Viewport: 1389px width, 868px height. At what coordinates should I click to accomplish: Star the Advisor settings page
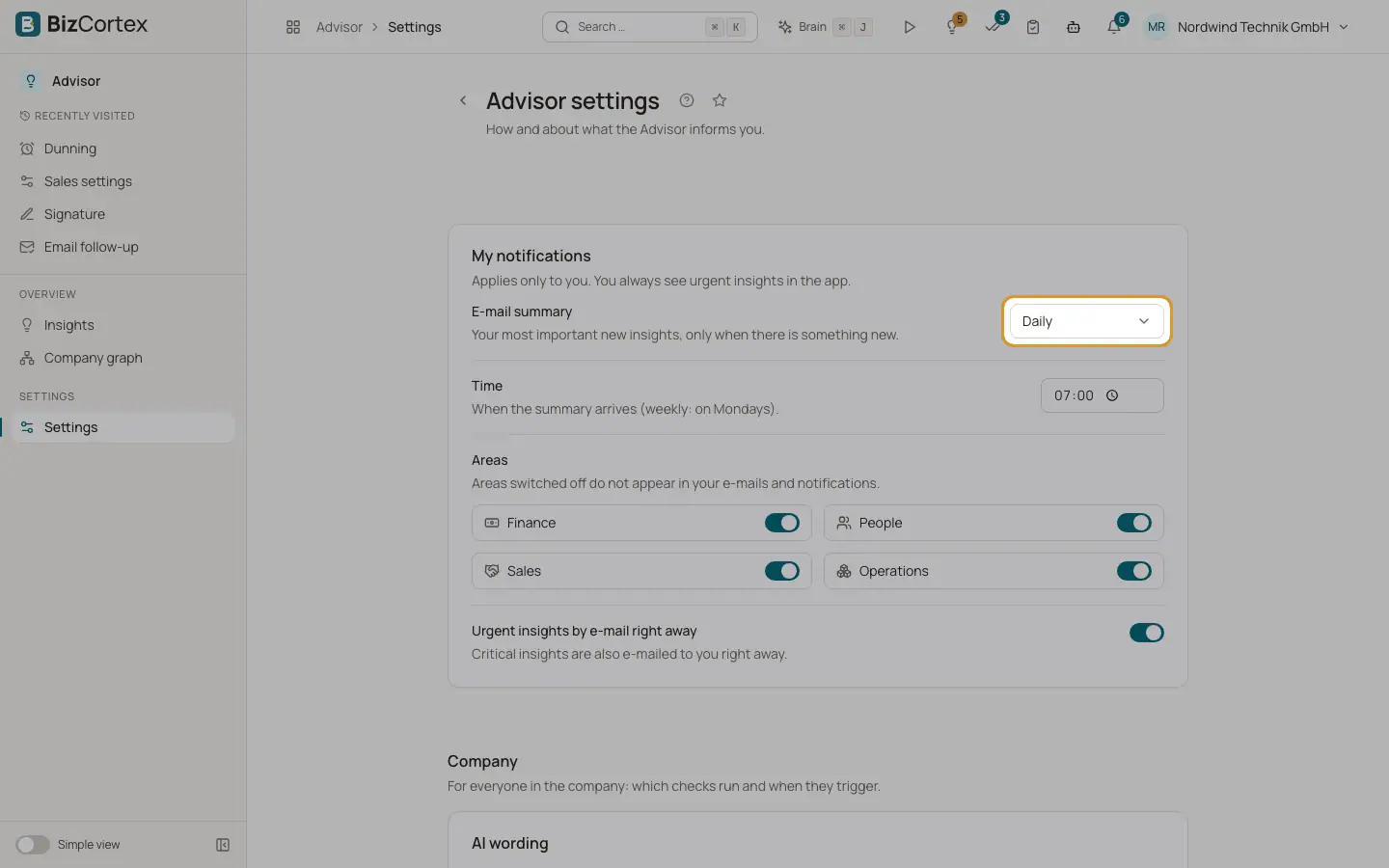(720, 100)
